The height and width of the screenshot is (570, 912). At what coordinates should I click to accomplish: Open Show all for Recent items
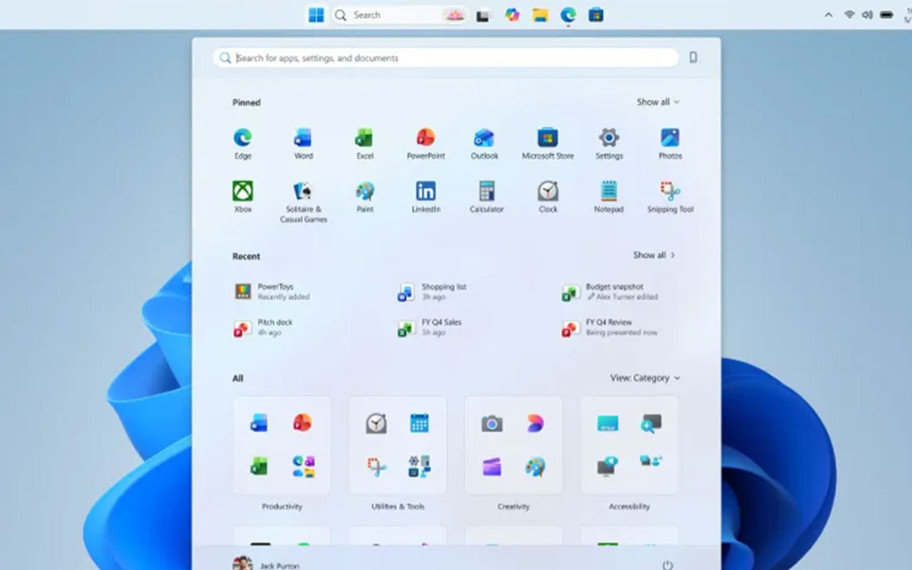tap(654, 255)
